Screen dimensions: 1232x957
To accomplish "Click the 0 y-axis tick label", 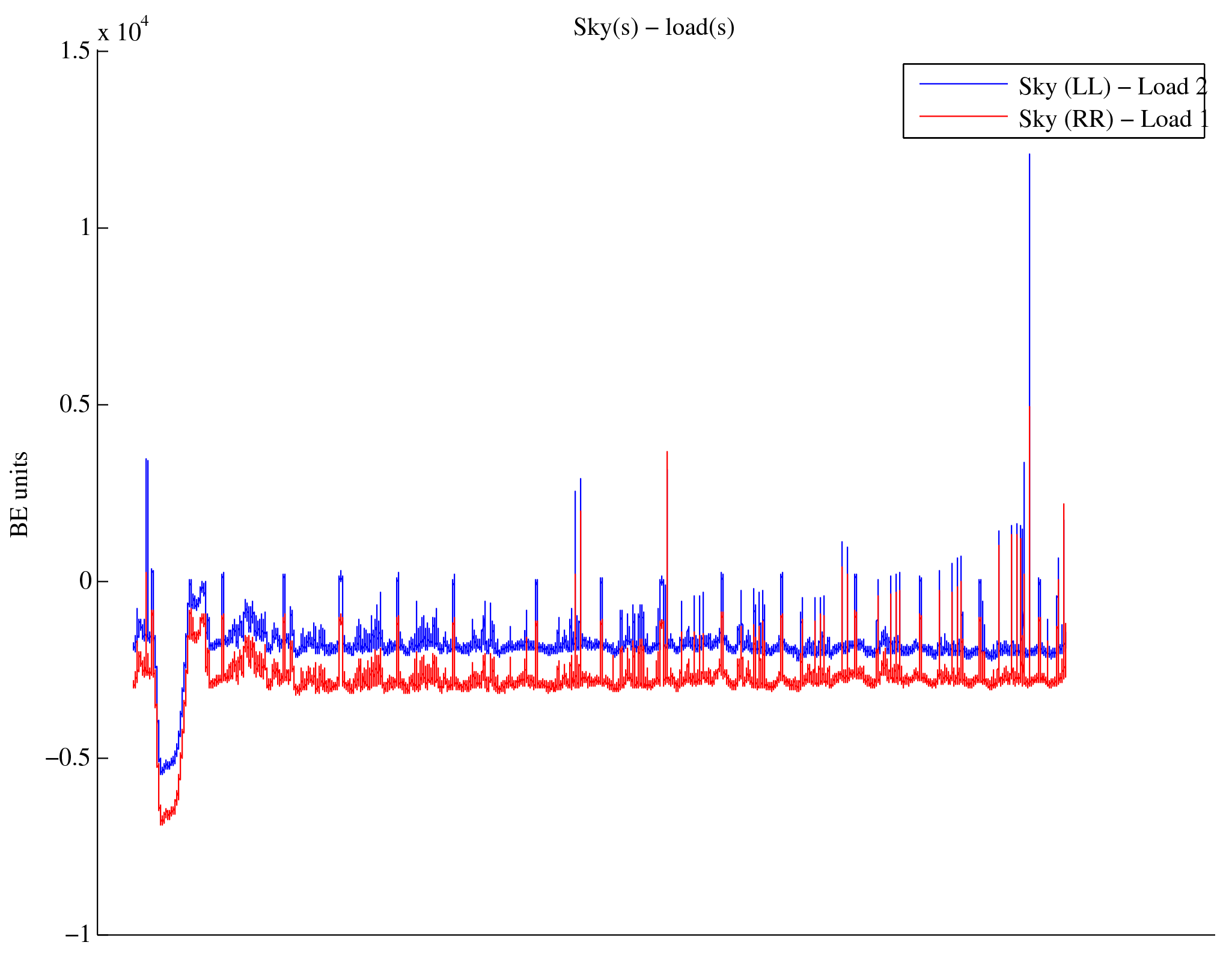I will pos(85,581).
